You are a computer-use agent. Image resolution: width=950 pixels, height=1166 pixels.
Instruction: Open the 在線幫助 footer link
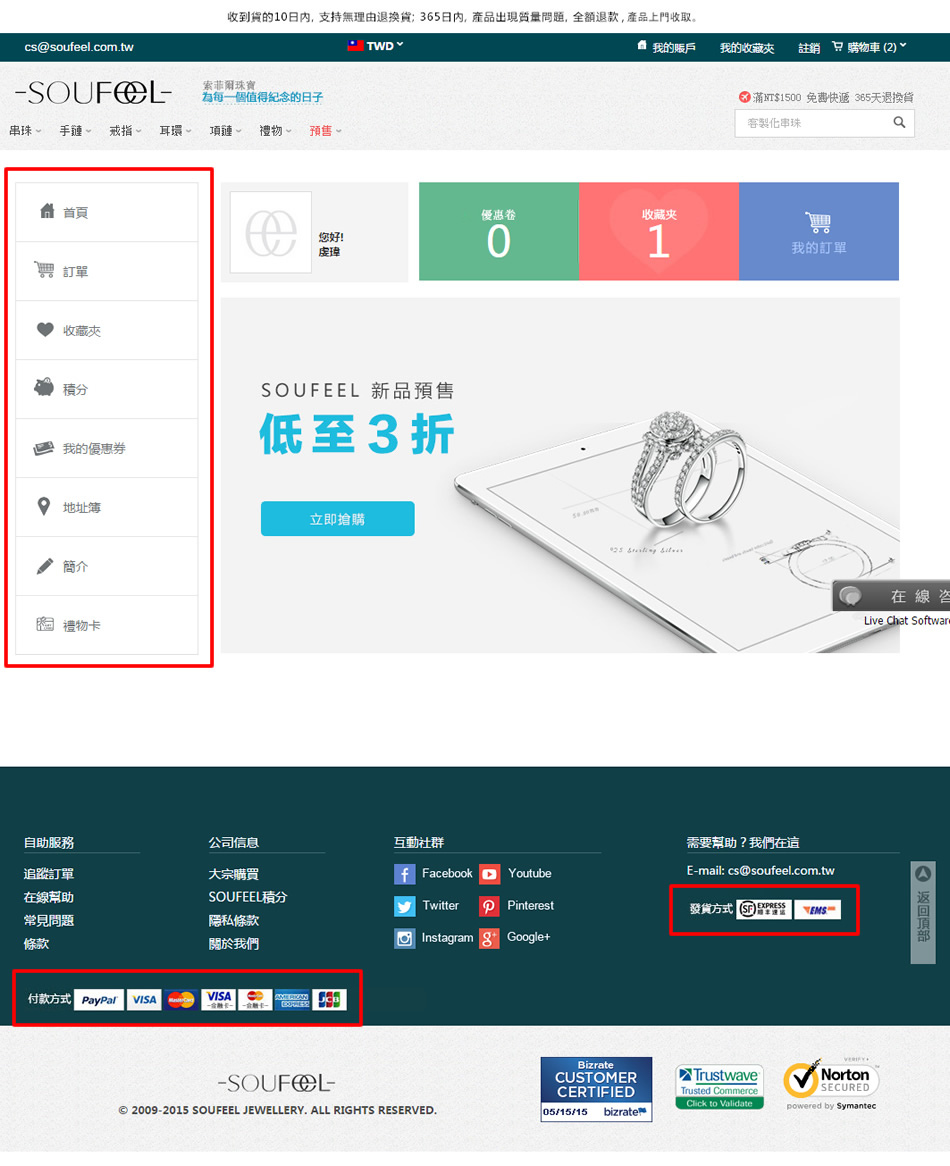point(49,898)
